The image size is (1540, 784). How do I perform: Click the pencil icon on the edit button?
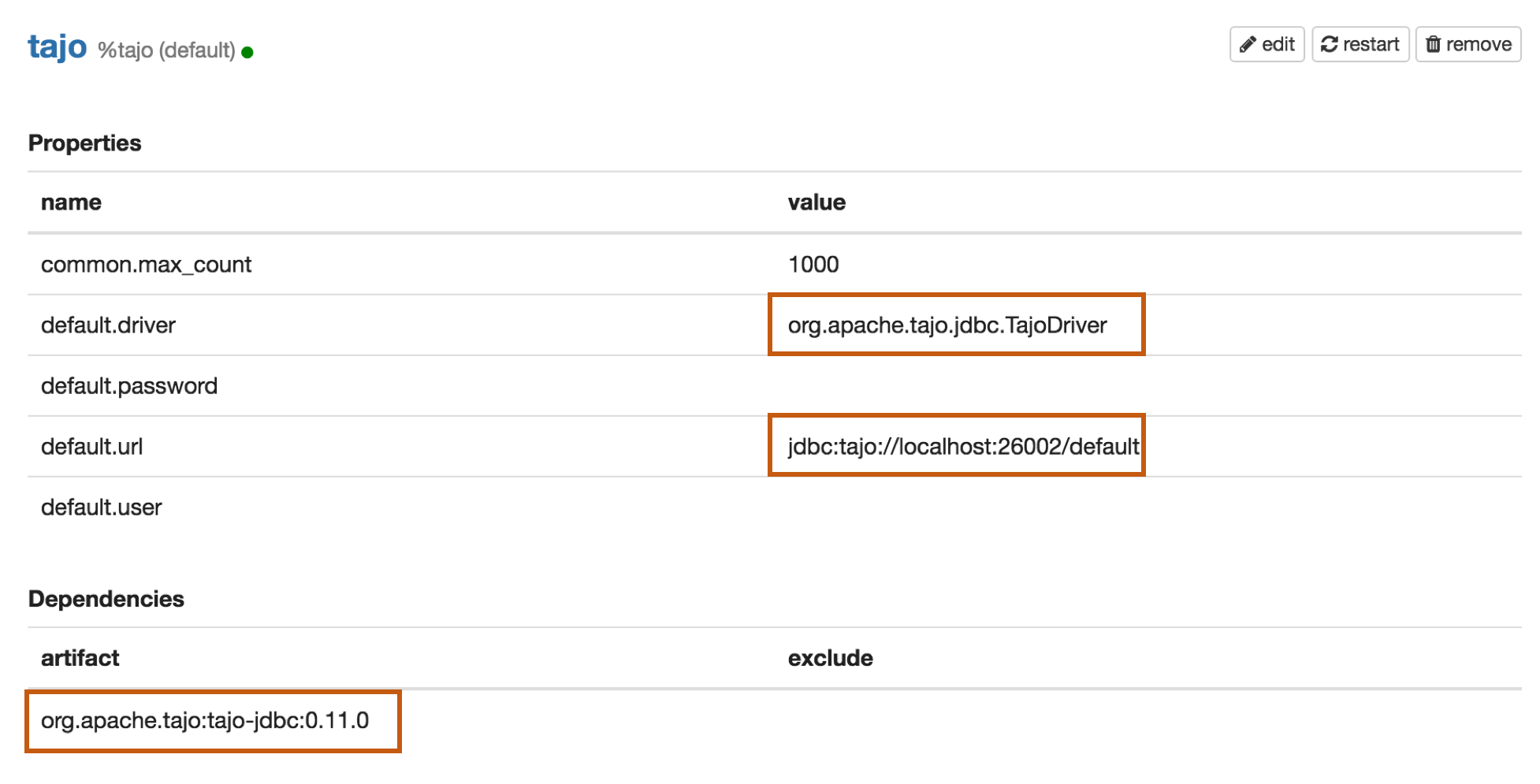(1247, 45)
